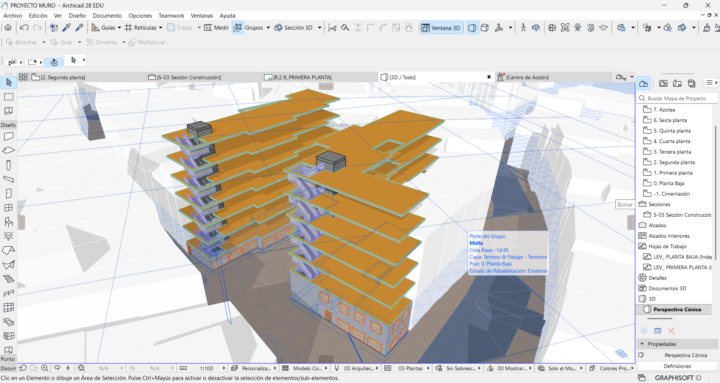The height and width of the screenshot is (383, 720).
Task: Open the 03 Plantas dropdown in bottom bar
Action: tap(408, 368)
